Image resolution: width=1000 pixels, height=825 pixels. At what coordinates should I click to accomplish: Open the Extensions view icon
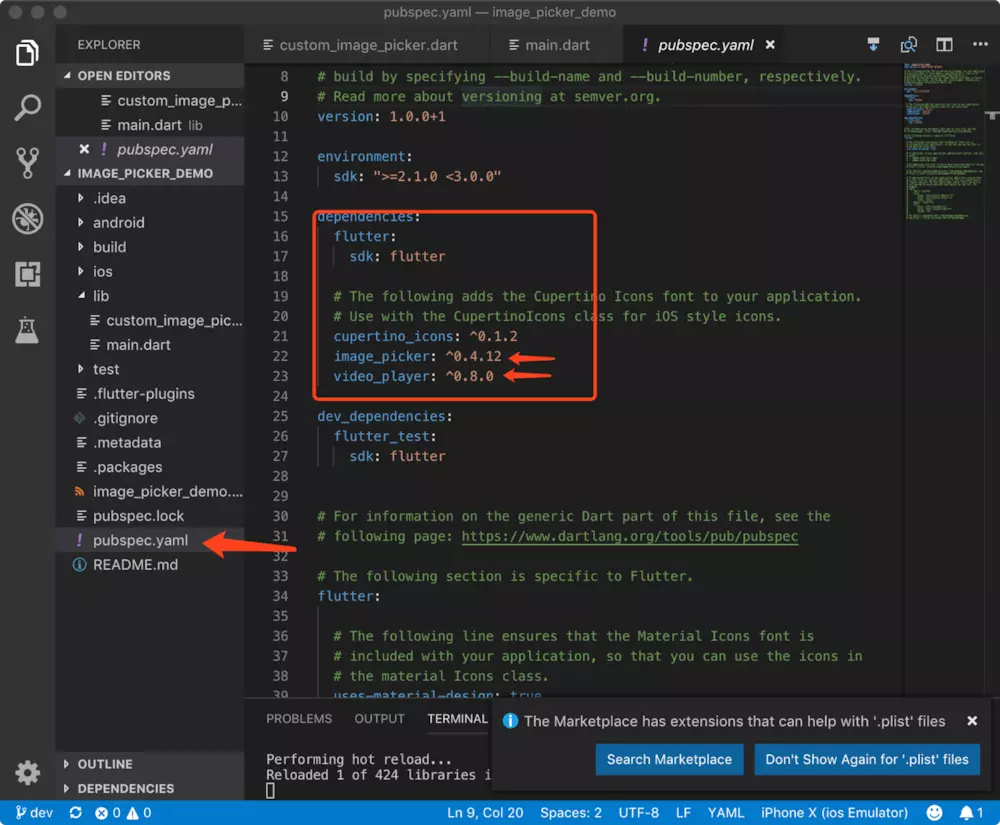click(28, 274)
